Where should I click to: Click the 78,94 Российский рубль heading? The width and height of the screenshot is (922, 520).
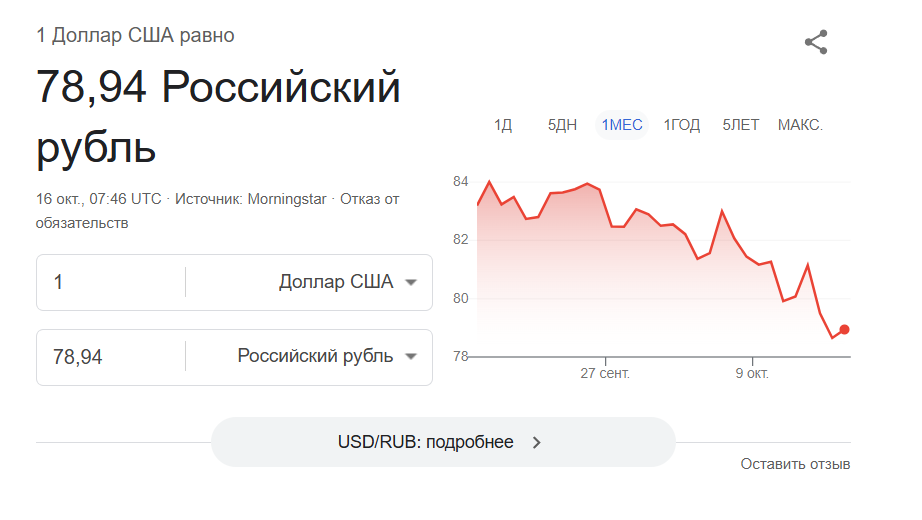[x=218, y=118]
